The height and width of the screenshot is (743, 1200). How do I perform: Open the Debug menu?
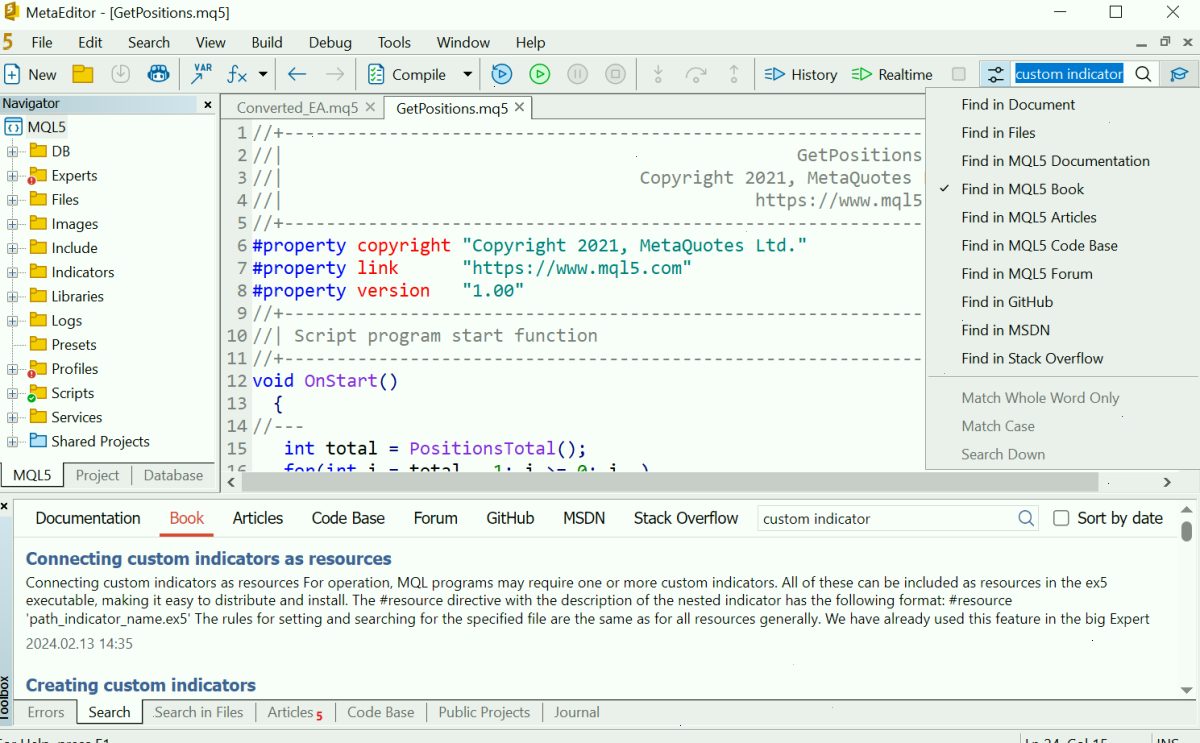click(330, 42)
